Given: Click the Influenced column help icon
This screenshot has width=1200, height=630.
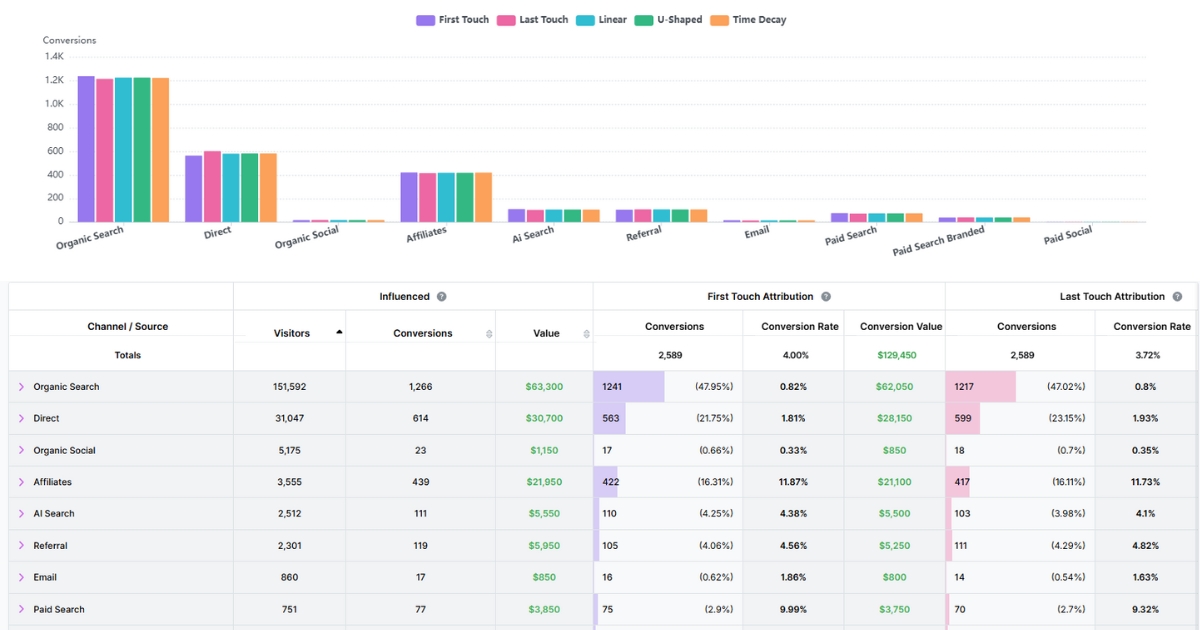Looking at the screenshot, I should click(x=440, y=296).
